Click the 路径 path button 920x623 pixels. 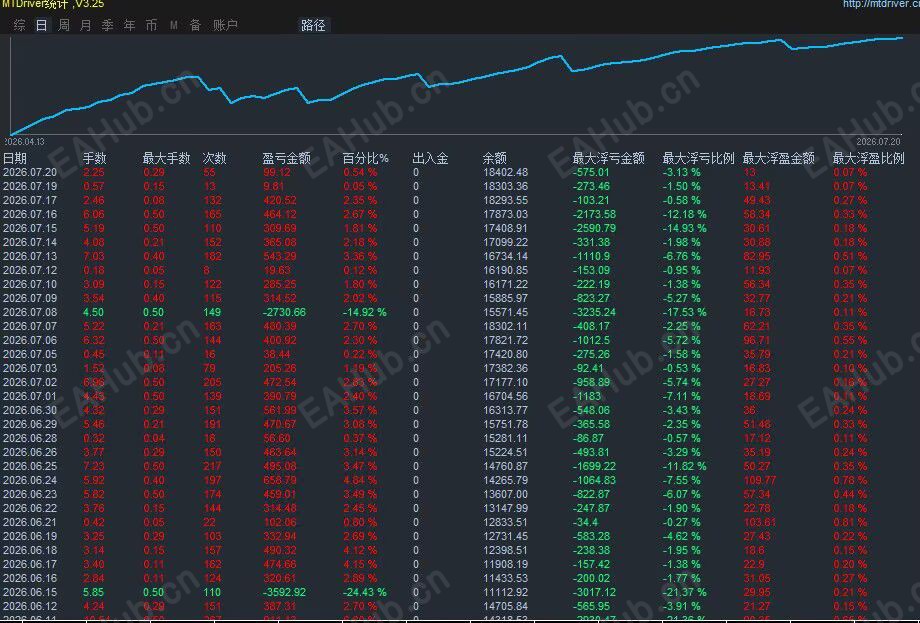point(313,25)
